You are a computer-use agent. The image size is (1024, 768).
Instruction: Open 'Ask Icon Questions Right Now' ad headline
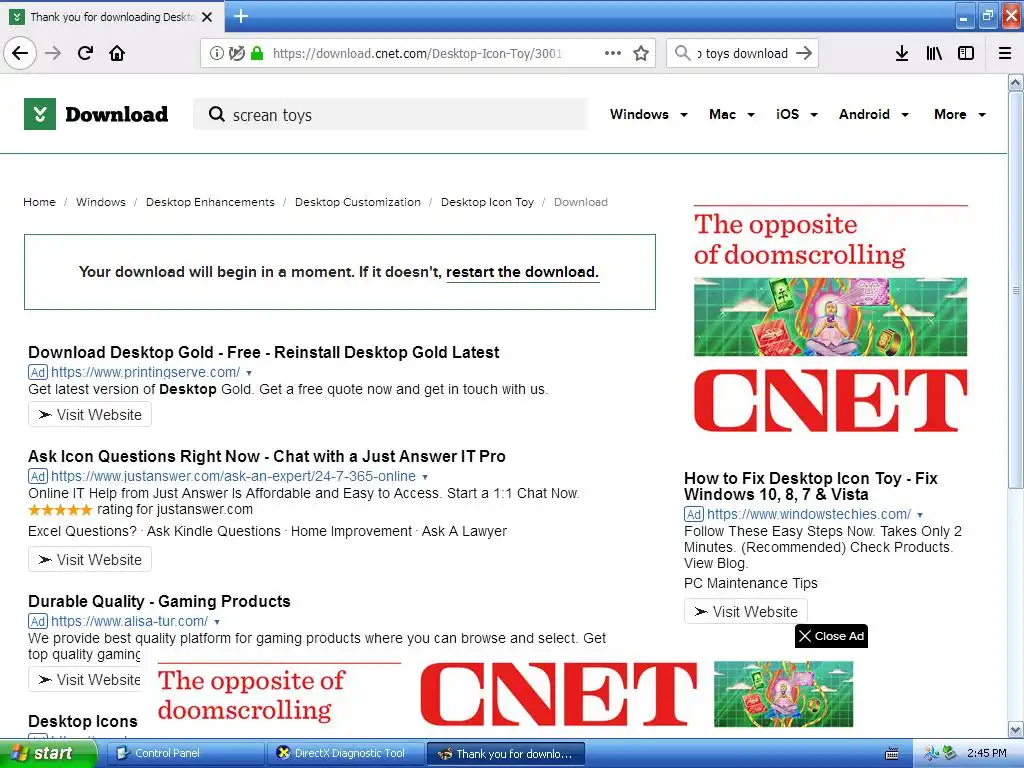[266, 456]
